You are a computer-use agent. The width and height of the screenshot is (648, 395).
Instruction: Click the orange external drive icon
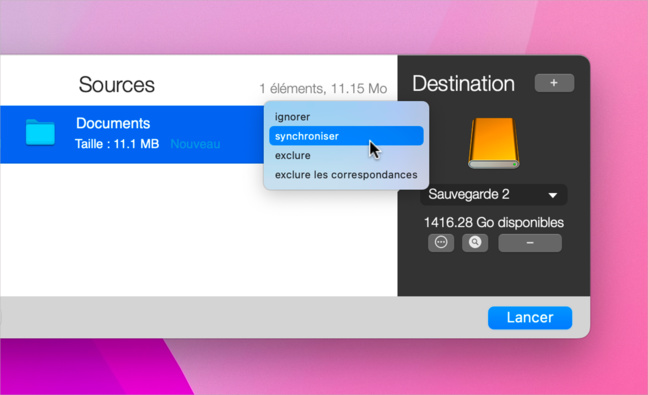pos(494,143)
